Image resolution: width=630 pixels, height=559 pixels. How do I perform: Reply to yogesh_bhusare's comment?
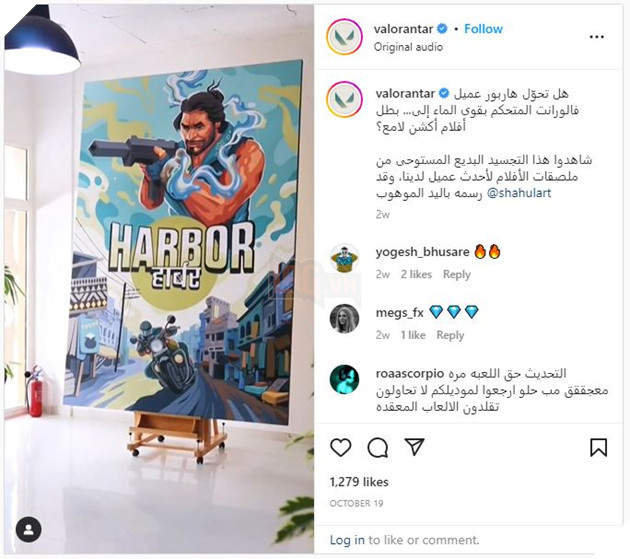[456, 274]
